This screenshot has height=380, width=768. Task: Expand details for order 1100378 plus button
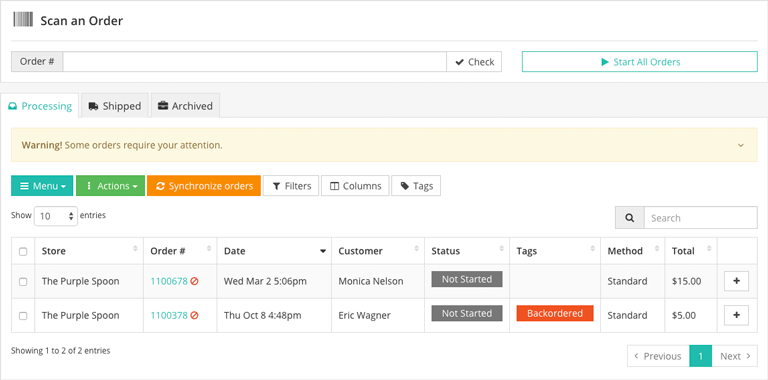pyautogui.click(x=736, y=315)
